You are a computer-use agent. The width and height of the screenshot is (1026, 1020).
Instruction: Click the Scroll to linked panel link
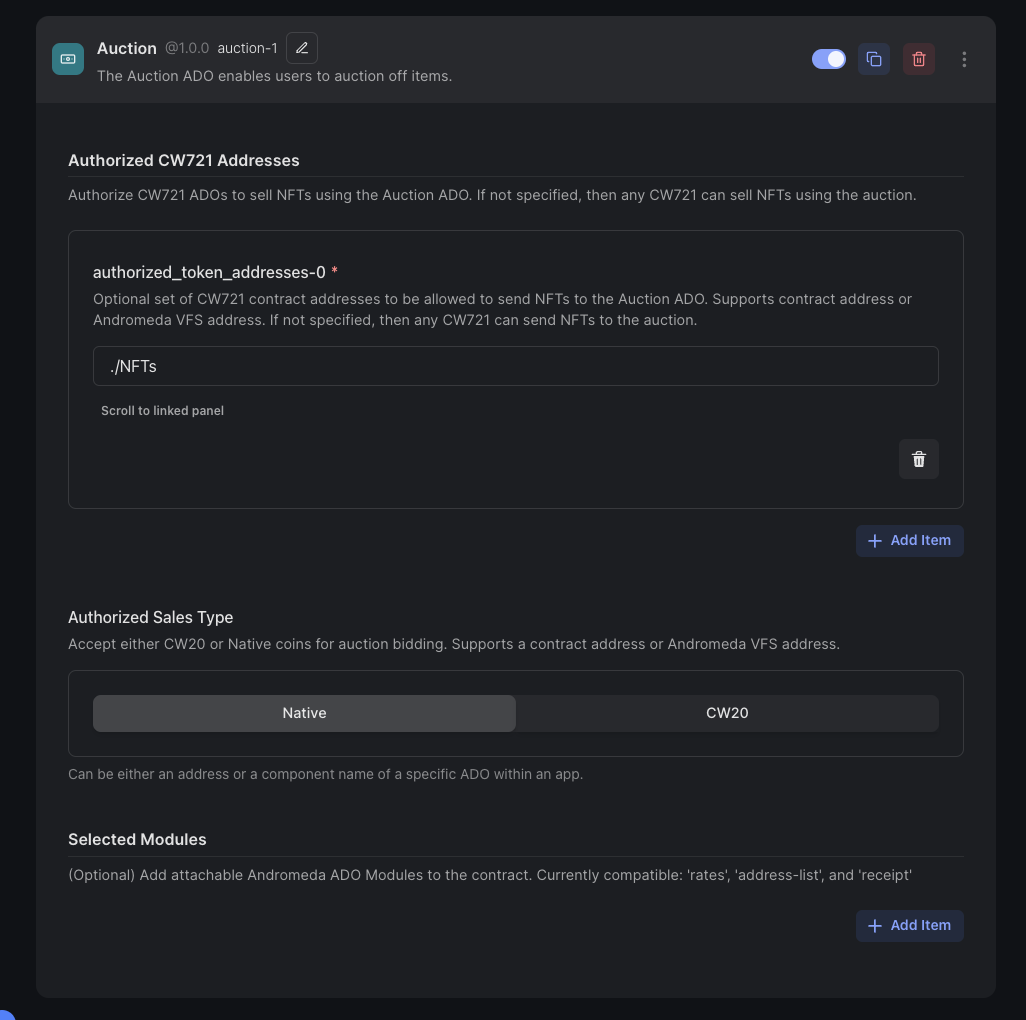click(x=162, y=411)
